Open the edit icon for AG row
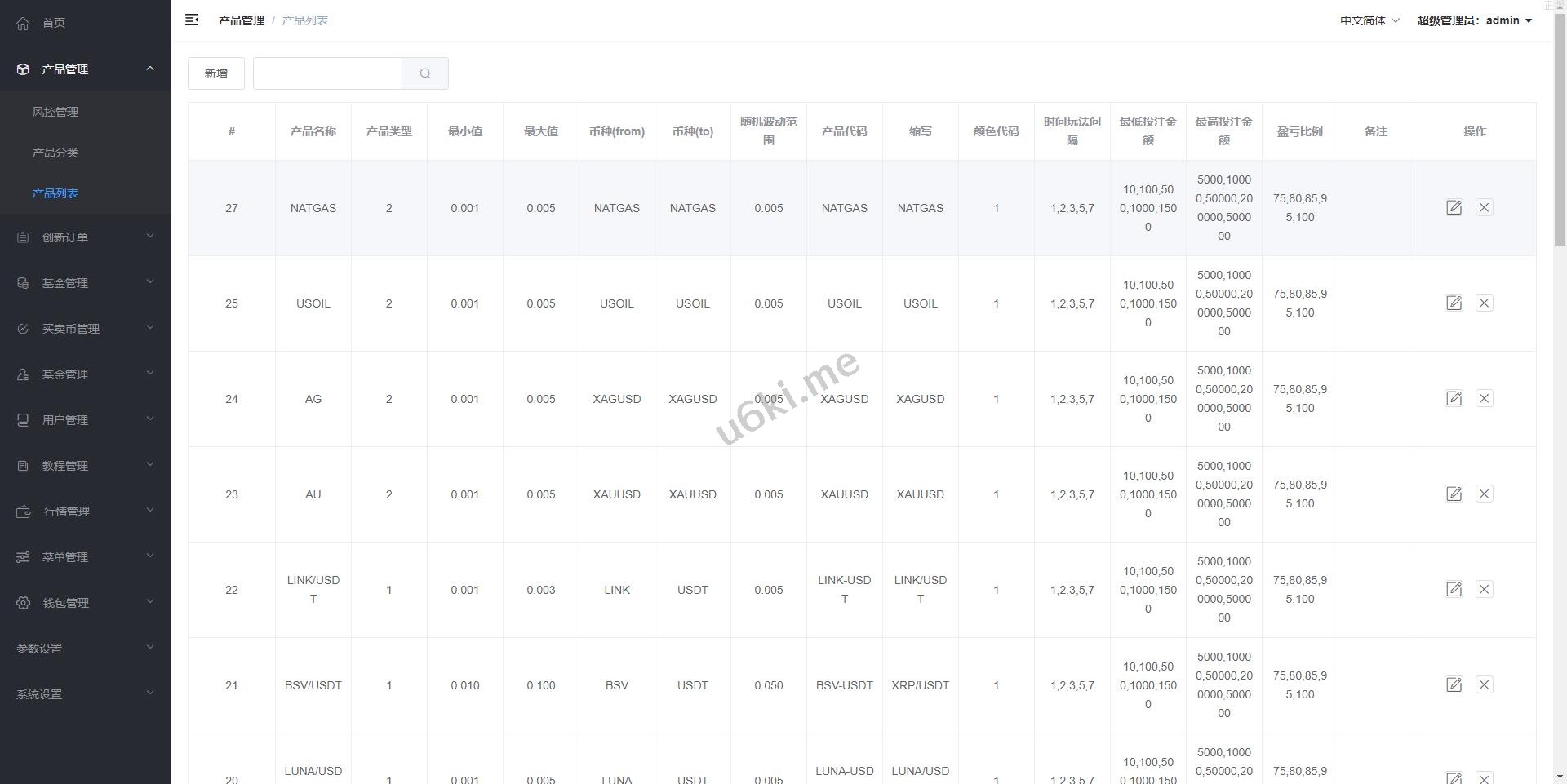The width and height of the screenshot is (1567, 784). pyautogui.click(x=1454, y=398)
